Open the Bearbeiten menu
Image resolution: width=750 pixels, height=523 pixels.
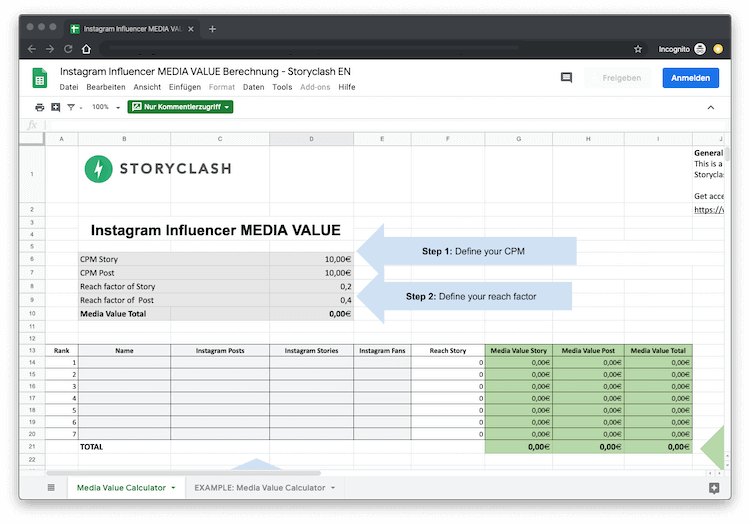pos(106,87)
